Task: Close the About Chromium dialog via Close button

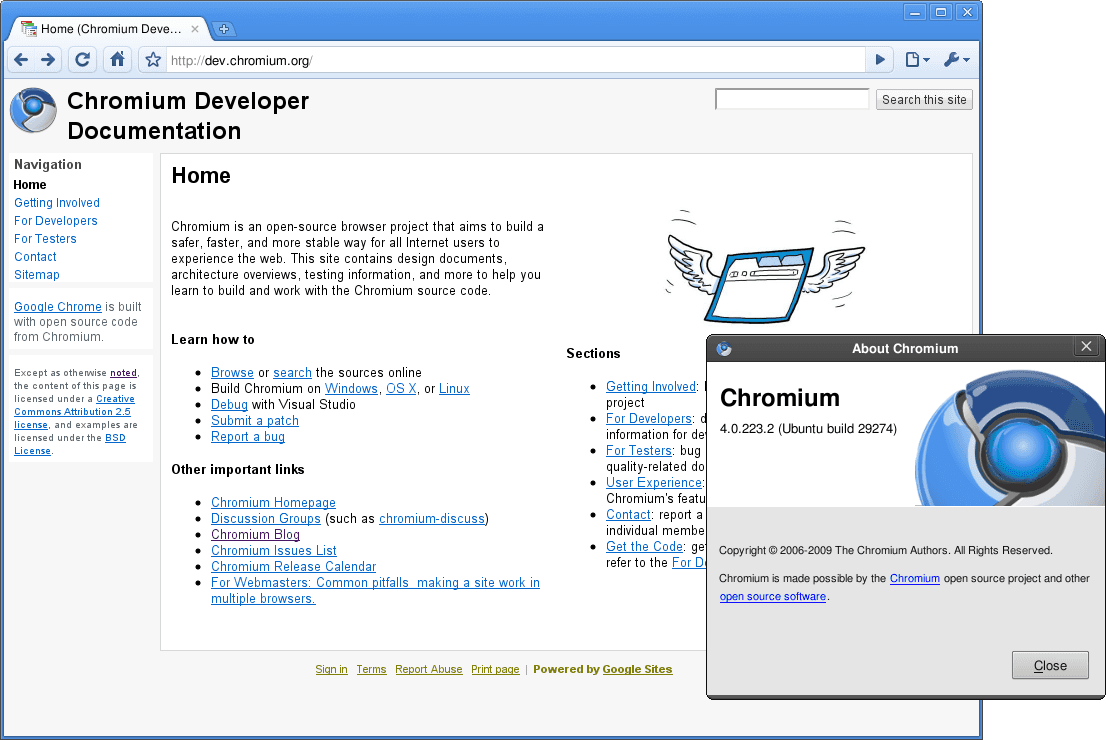Action: 1050,664
